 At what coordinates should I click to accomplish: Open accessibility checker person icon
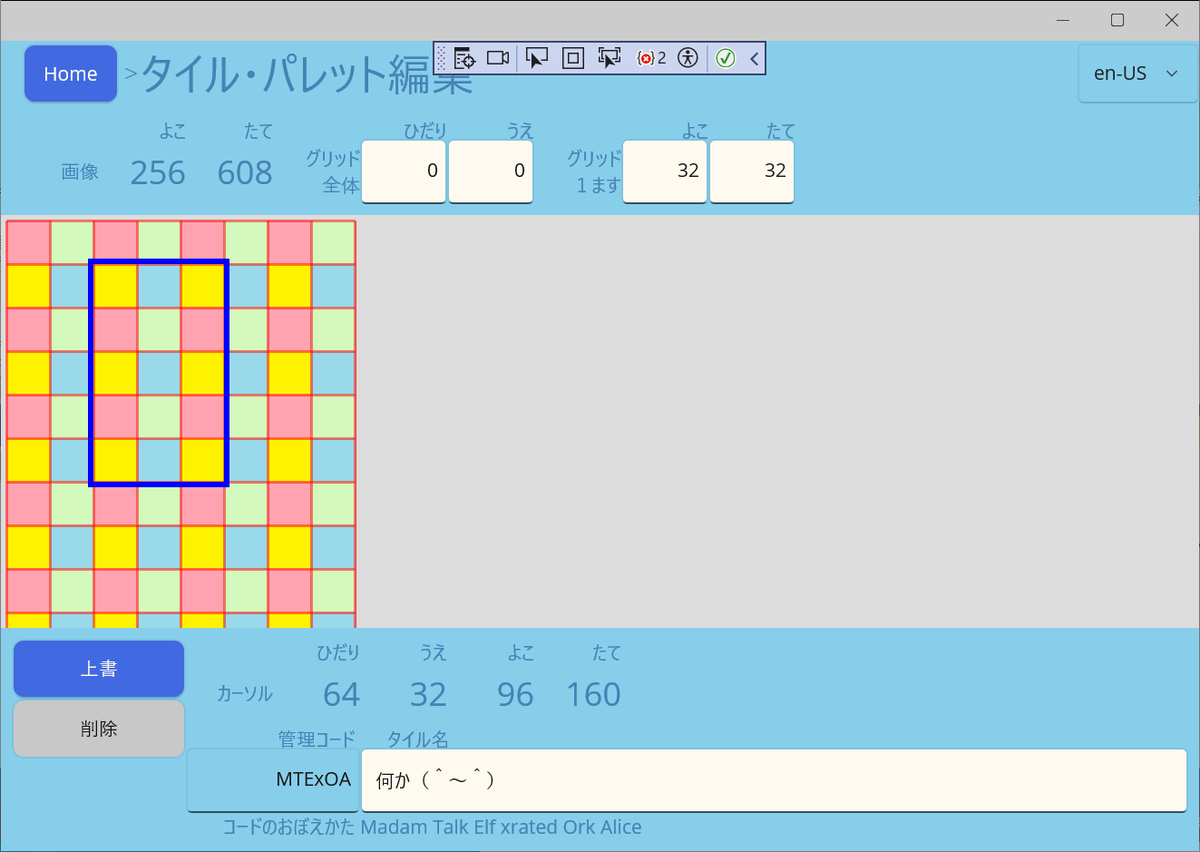pos(687,58)
